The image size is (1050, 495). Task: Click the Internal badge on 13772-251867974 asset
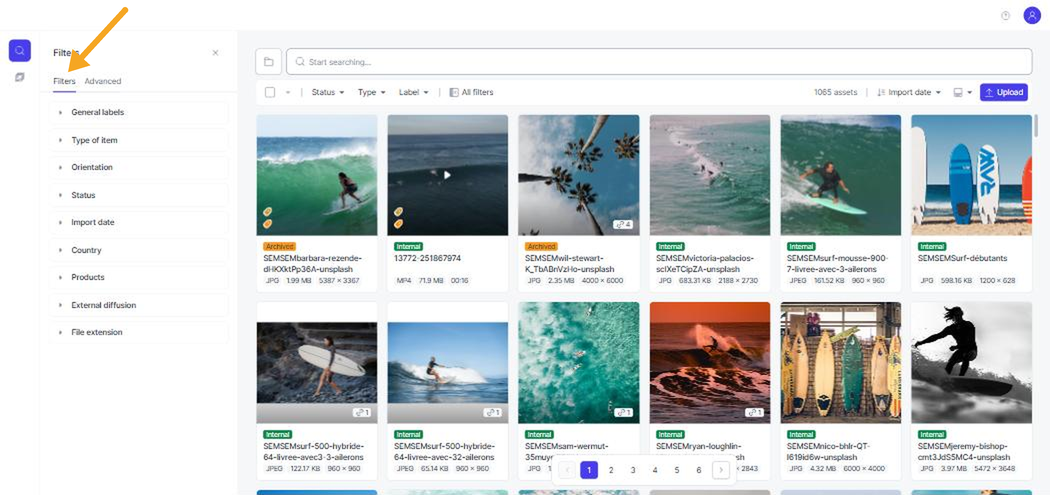(x=408, y=246)
